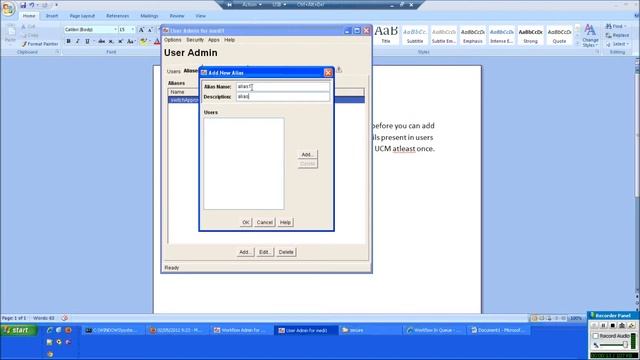Switch to the View ribbon tab

click(200, 16)
